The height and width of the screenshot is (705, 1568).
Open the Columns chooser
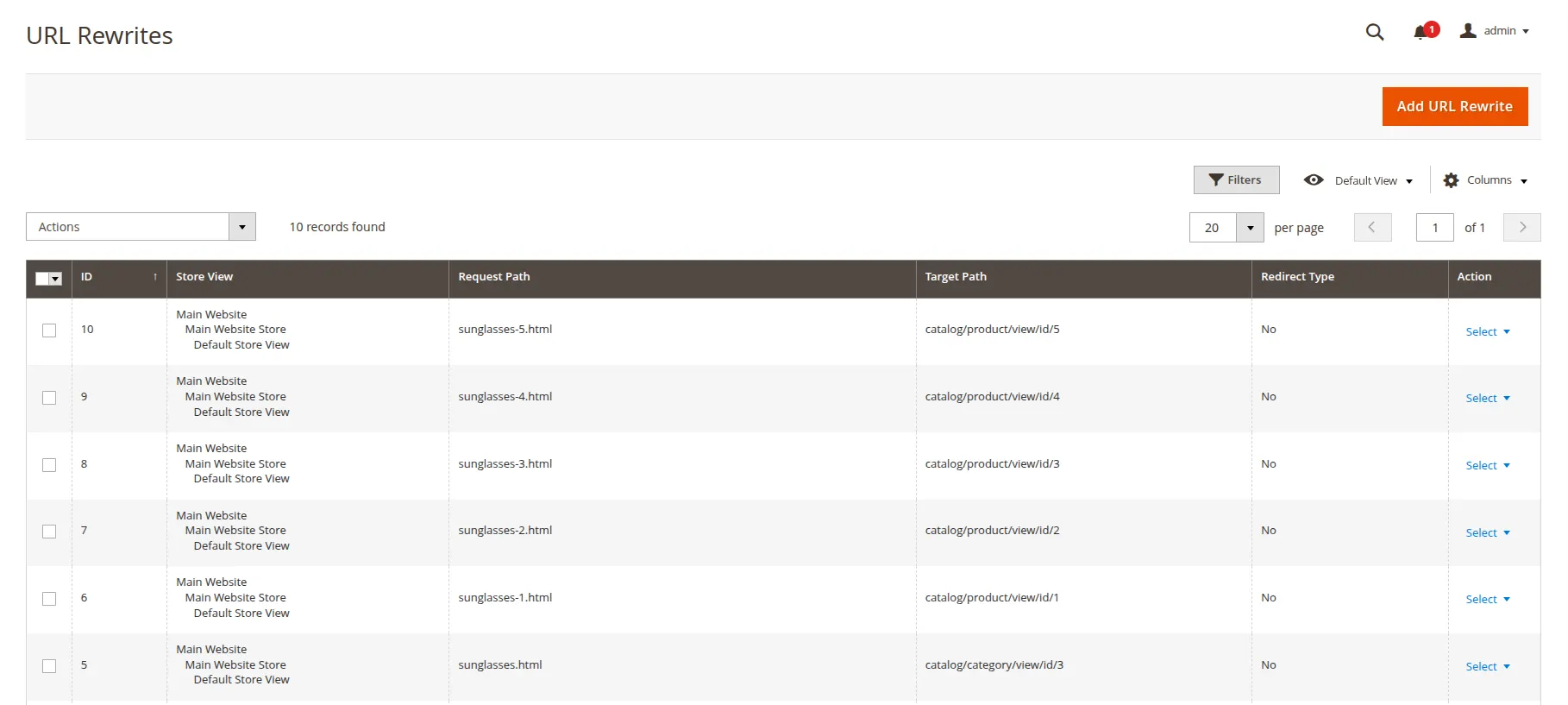click(1485, 180)
